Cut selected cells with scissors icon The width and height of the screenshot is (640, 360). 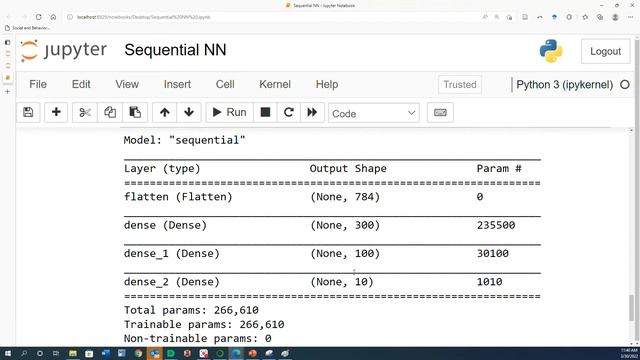click(x=85, y=112)
